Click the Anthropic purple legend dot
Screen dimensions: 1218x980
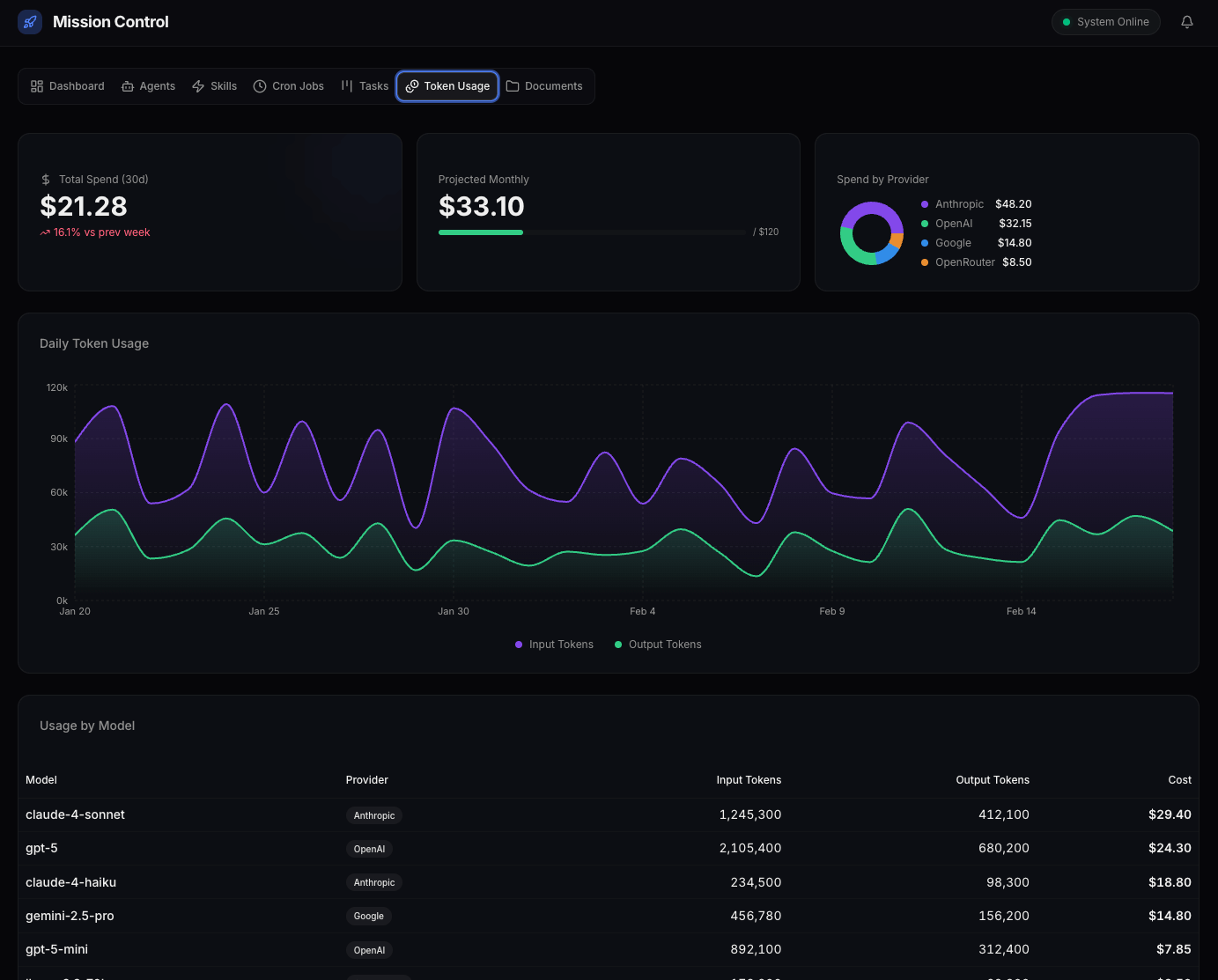(925, 204)
